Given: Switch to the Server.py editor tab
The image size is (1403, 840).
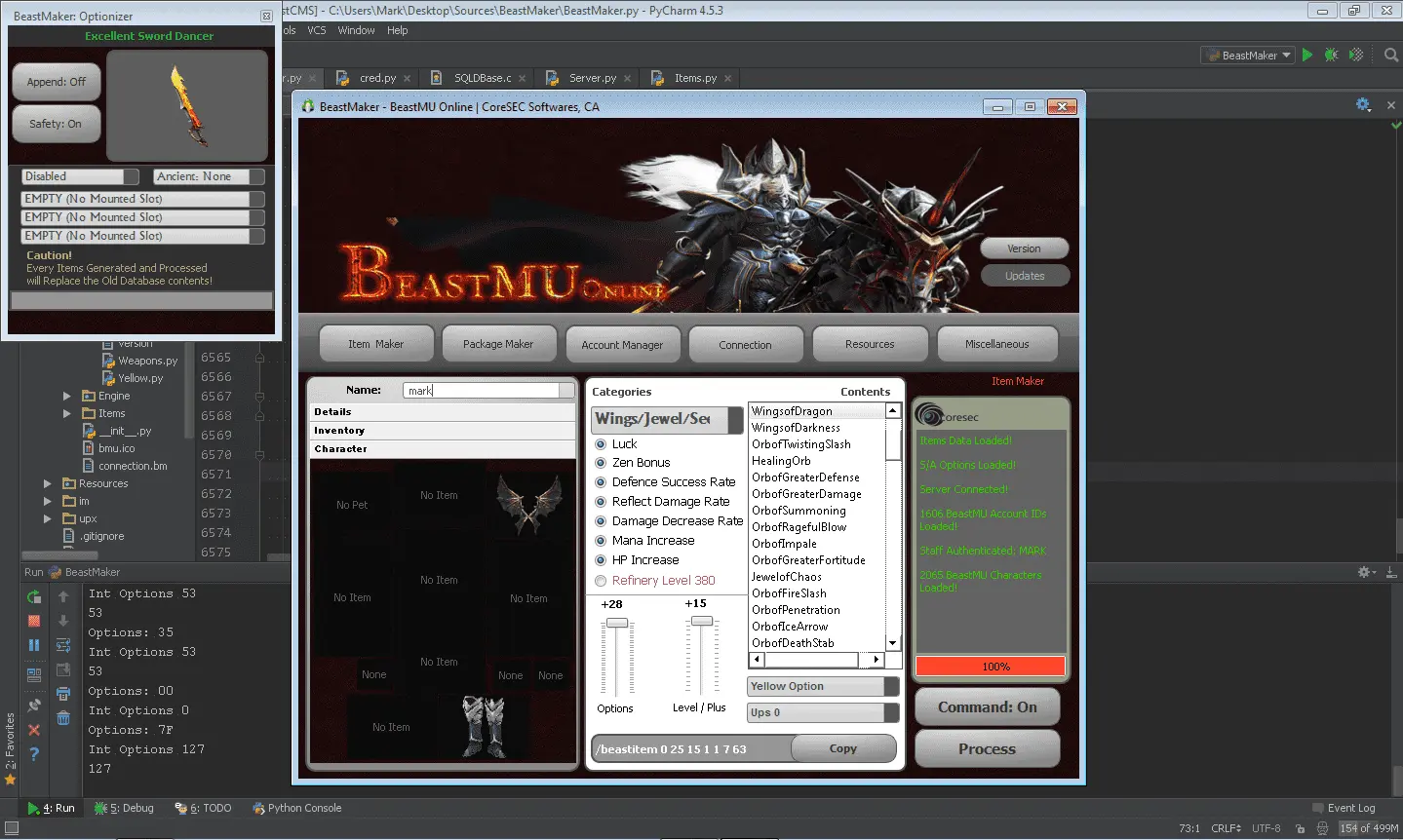Looking at the screenshot, I should pos(589,78).
